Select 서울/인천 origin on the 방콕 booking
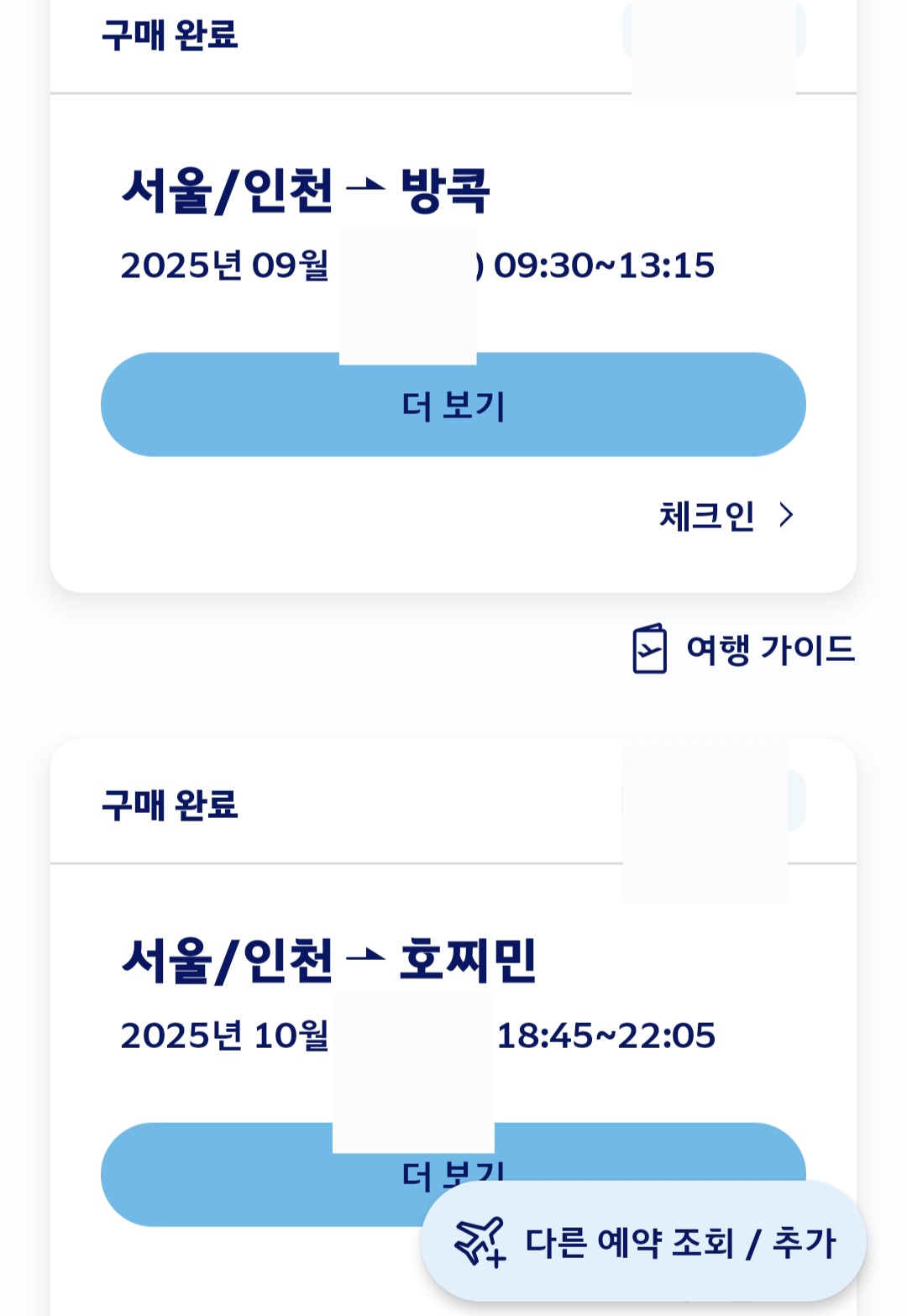The width and height of the screenshot is (907, 1316). click(227, 190)
